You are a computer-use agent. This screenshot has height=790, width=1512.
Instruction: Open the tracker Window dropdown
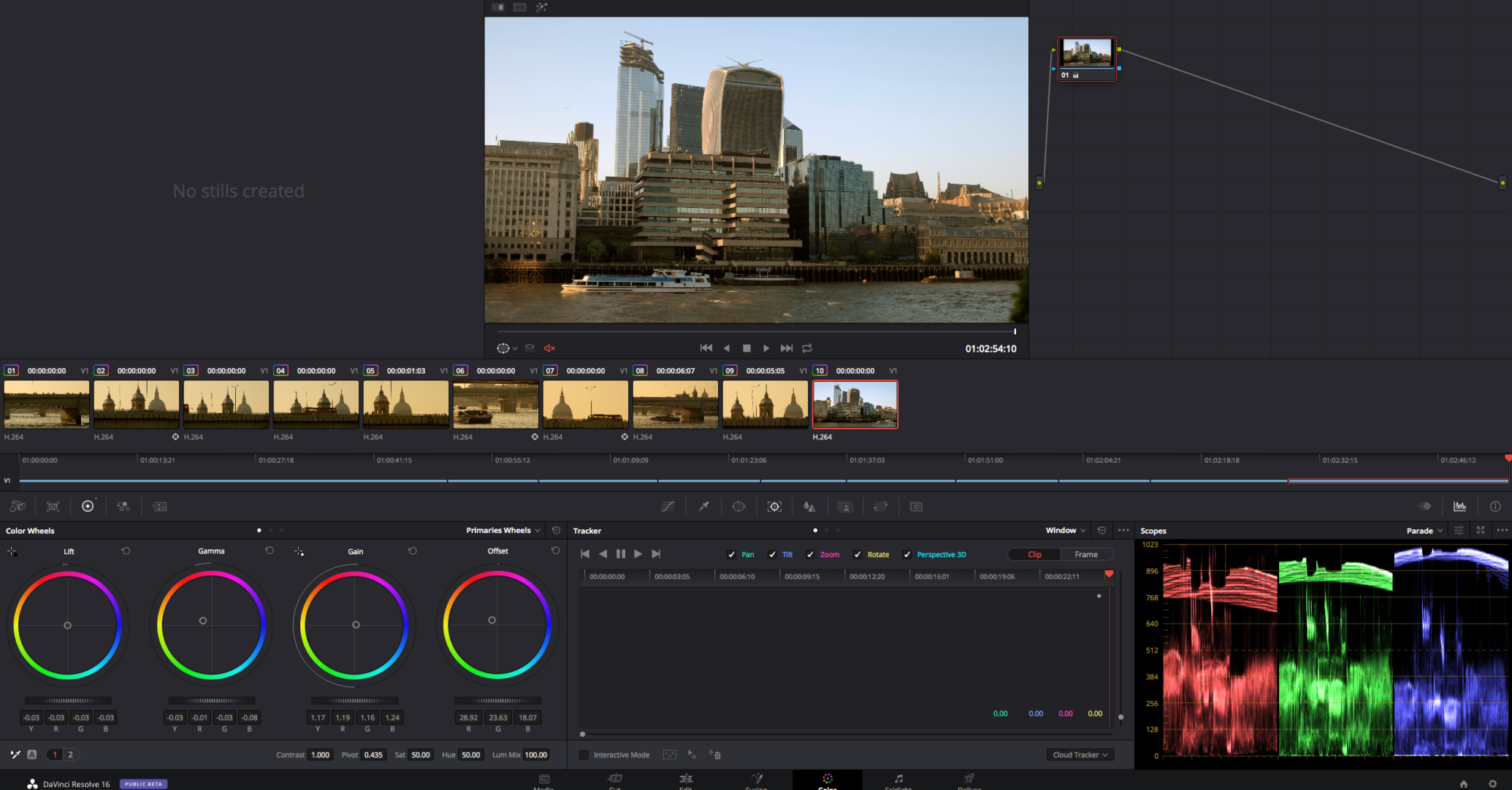tap(1066, 531)
